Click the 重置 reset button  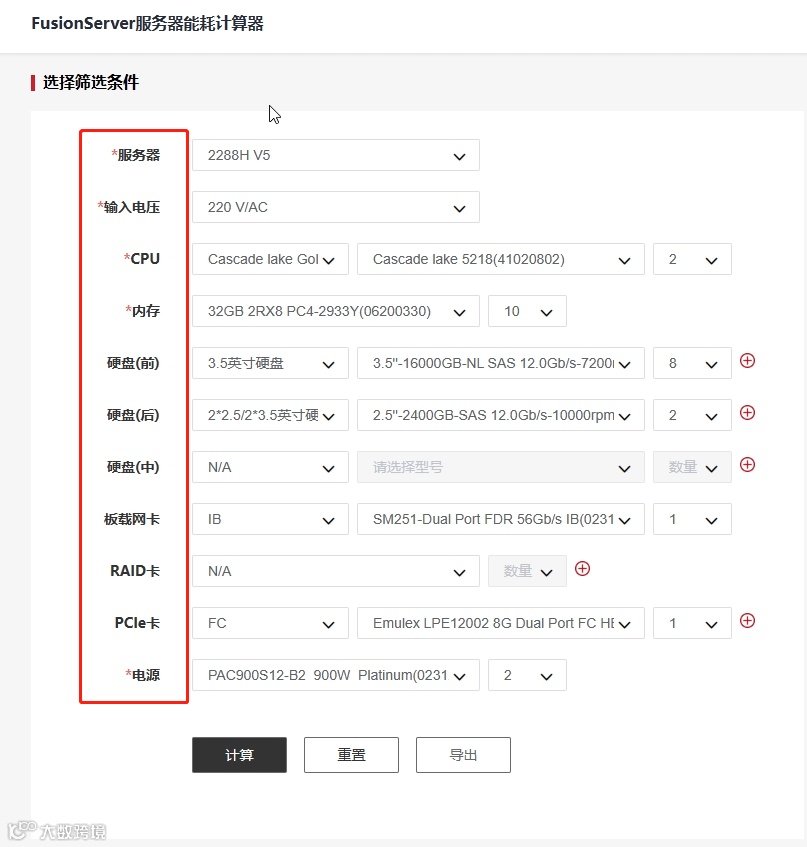[351, 755]
